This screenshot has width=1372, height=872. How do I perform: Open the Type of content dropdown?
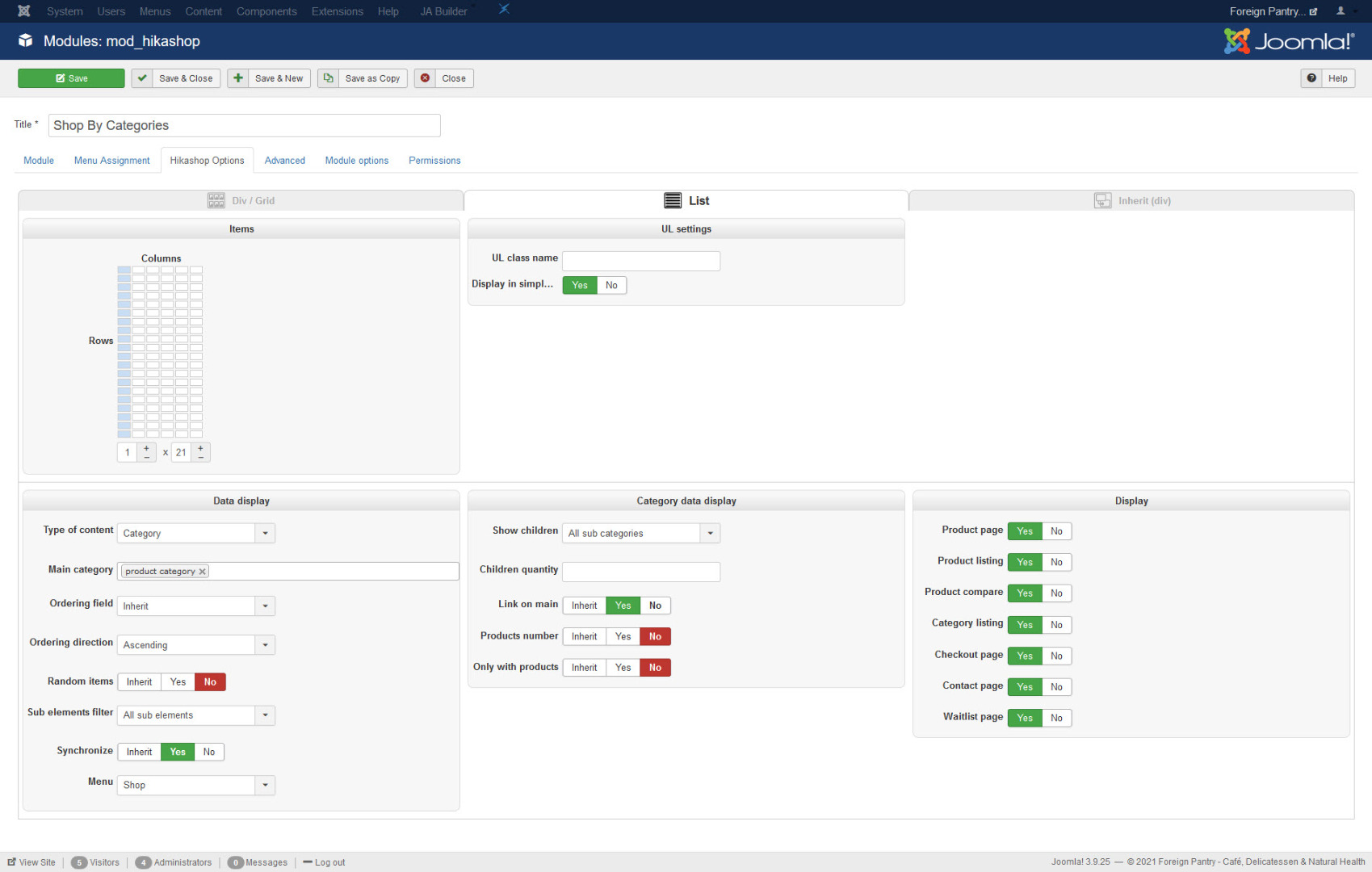pos(196,534)
